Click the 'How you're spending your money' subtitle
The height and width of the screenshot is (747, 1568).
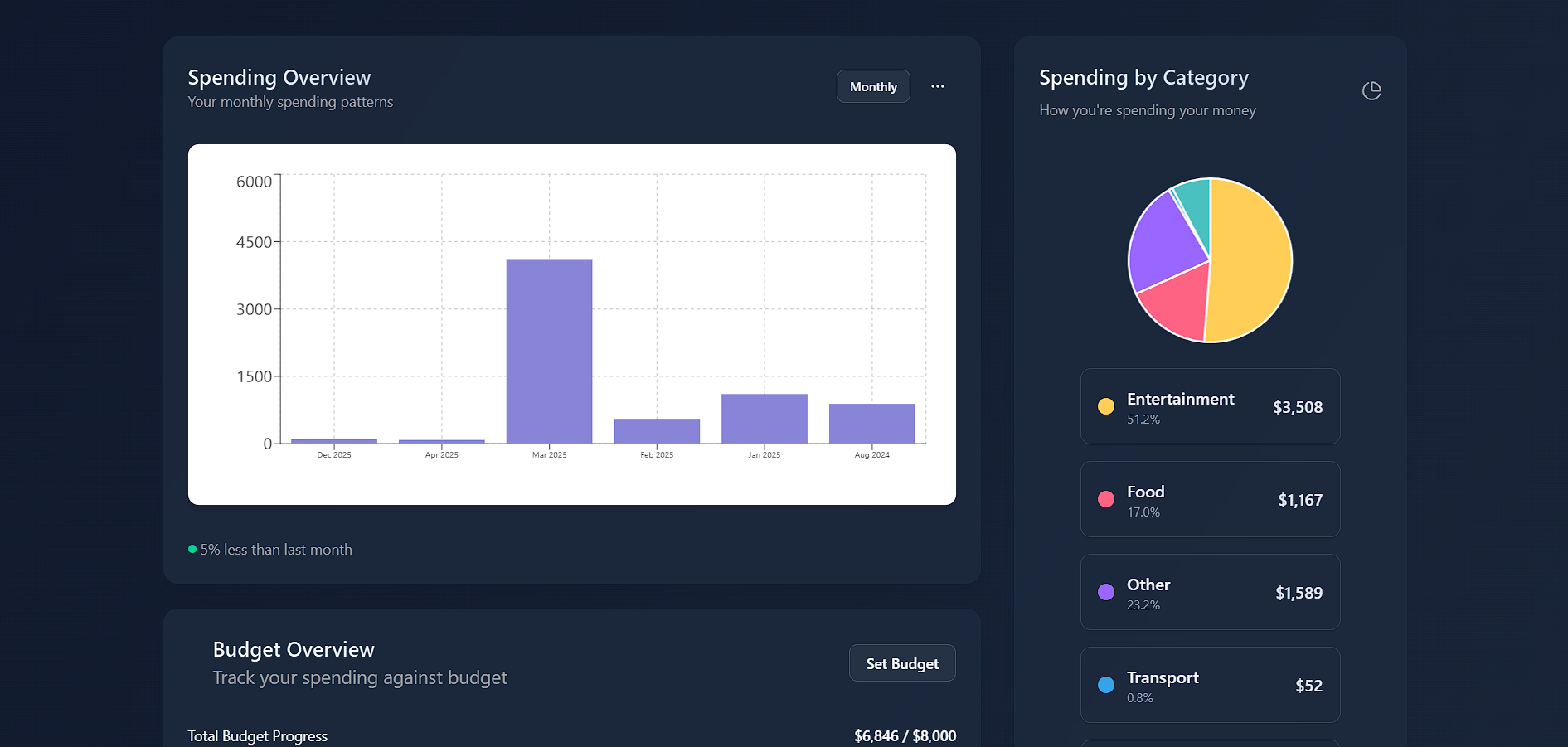coord(1148,110)
